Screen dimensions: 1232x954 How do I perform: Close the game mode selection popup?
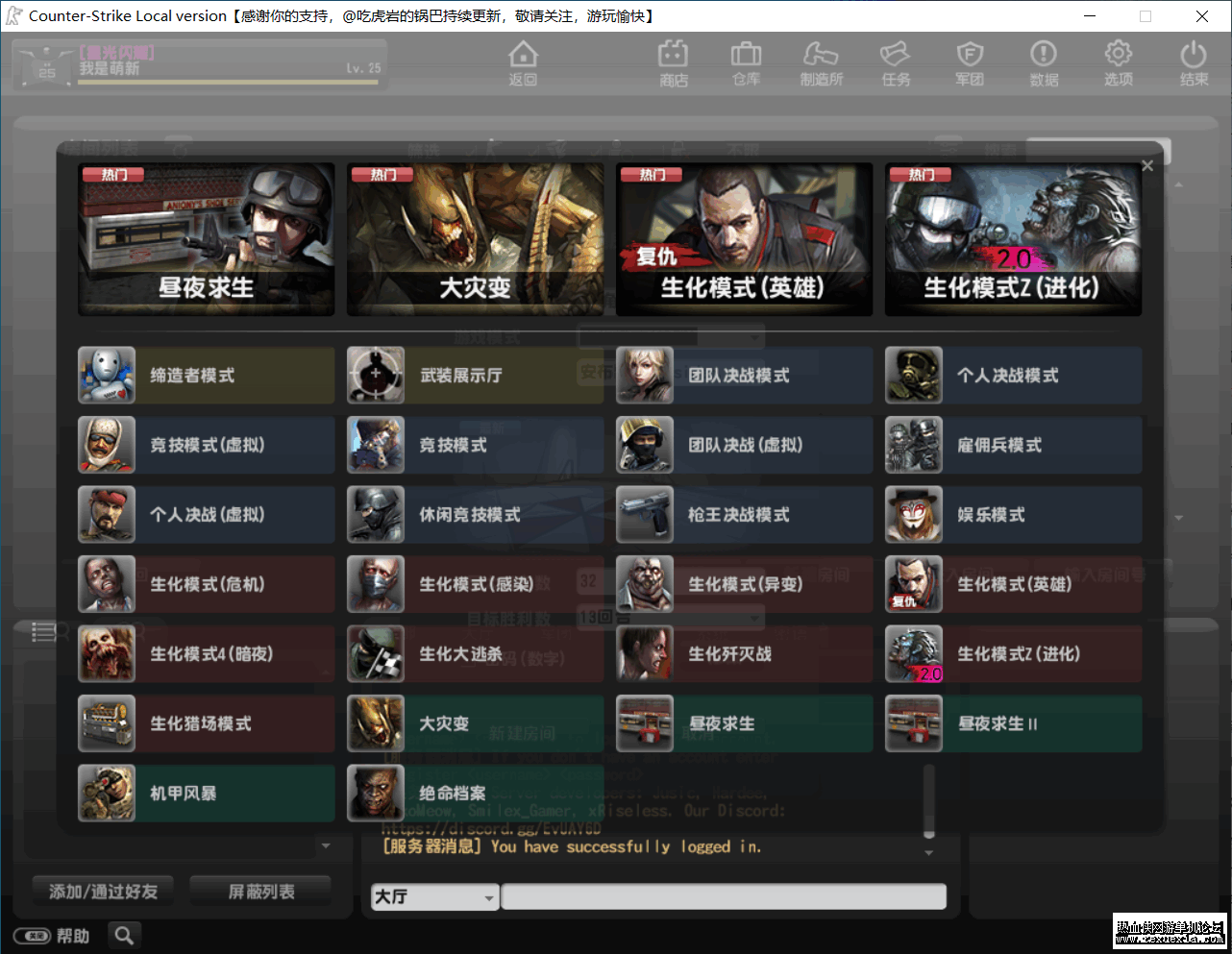point(1146,166)
